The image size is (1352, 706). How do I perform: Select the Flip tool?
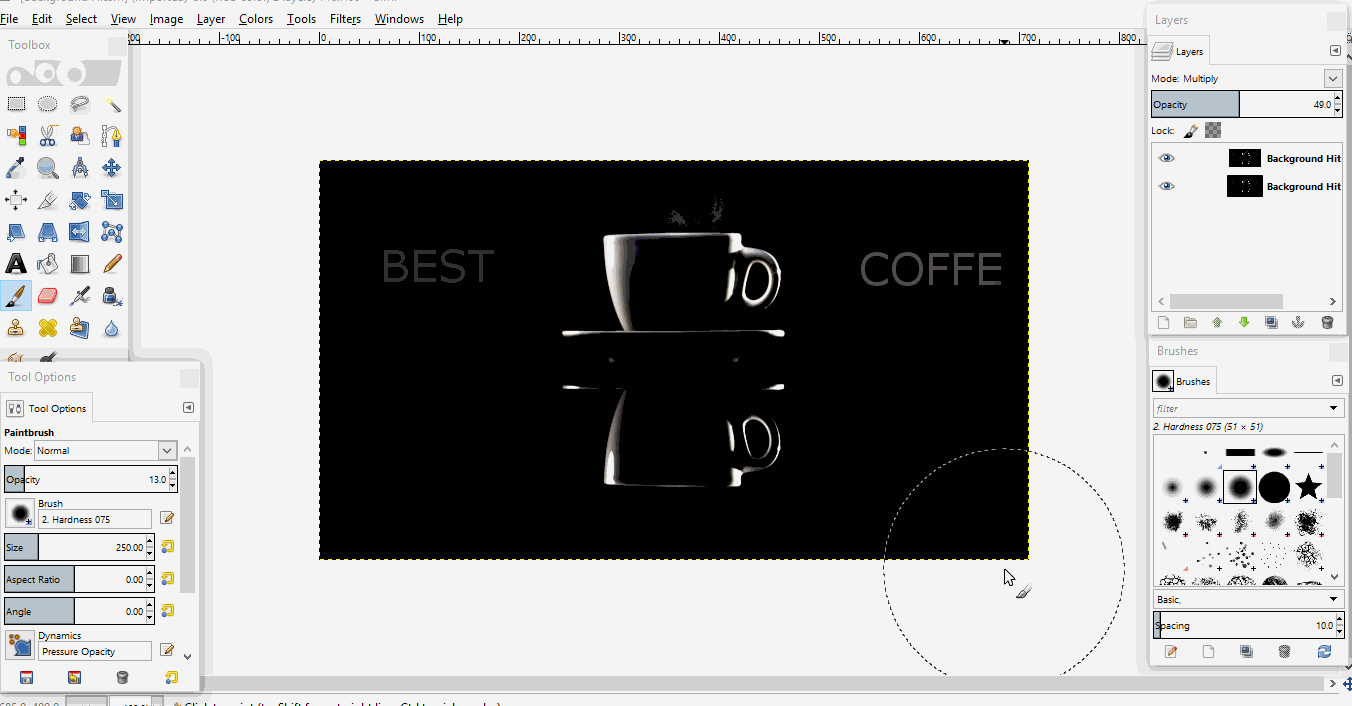[80, 232]
